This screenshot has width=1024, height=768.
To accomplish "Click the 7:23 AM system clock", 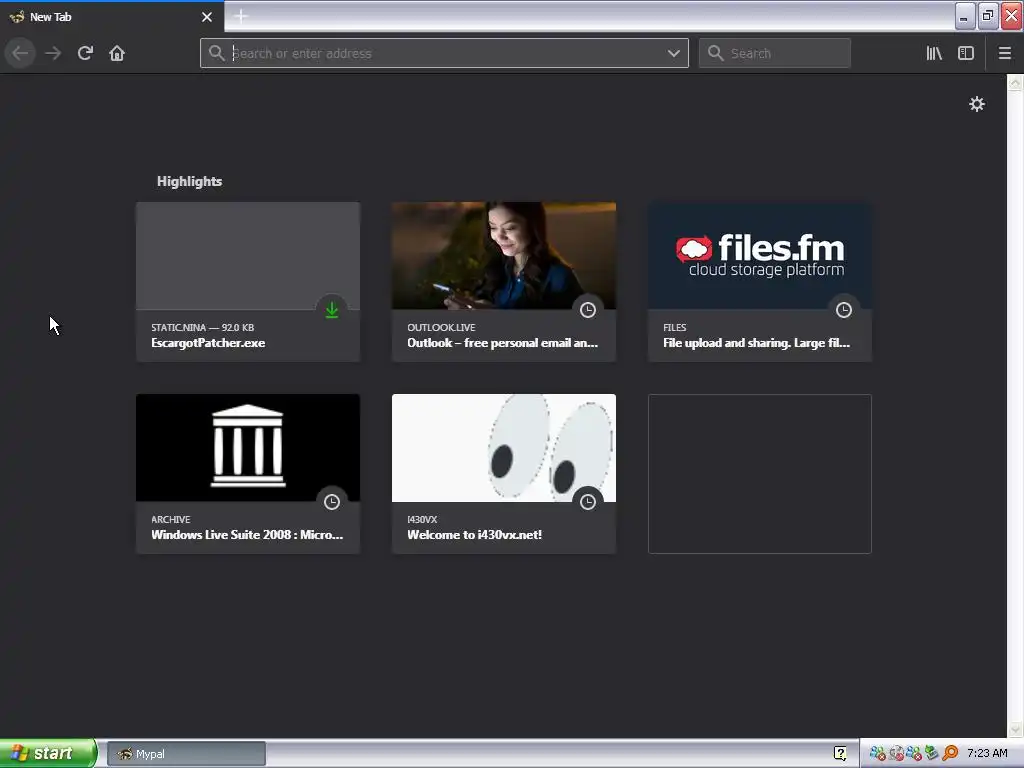I will tap(987, 753).
